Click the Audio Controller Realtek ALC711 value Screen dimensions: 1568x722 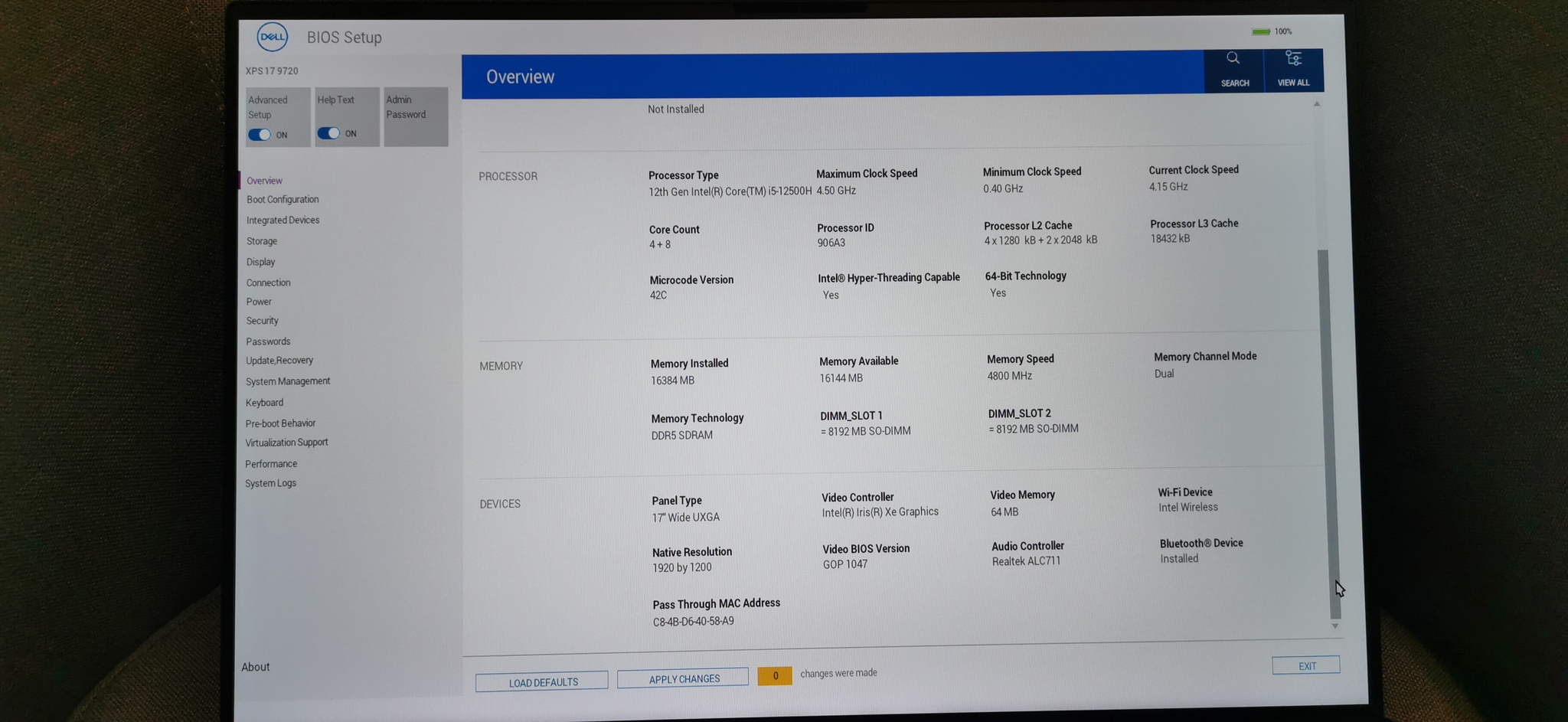(1026, 561)
